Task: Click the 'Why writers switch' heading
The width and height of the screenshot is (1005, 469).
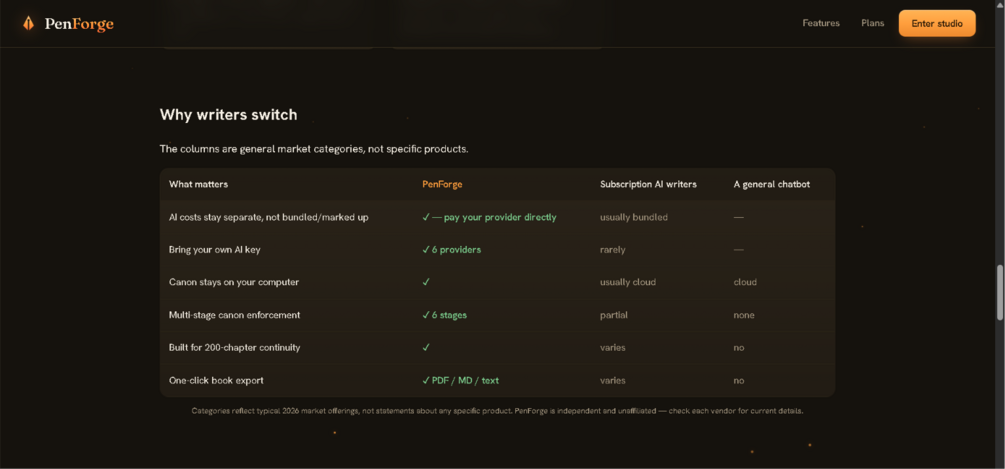Action: [228, 115]
